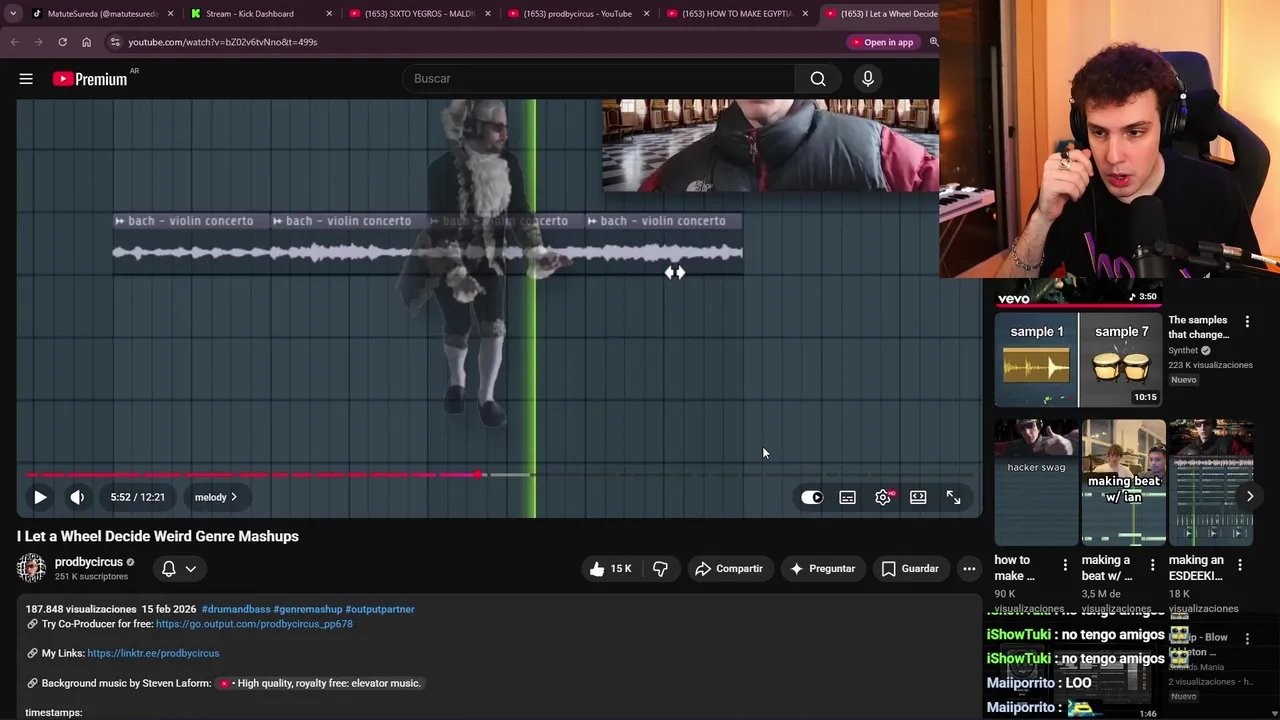This screenshot has width=1280, height=720.
Task: Open the hacker swag short thumbnail
Action: click(x=1036, y=482)
